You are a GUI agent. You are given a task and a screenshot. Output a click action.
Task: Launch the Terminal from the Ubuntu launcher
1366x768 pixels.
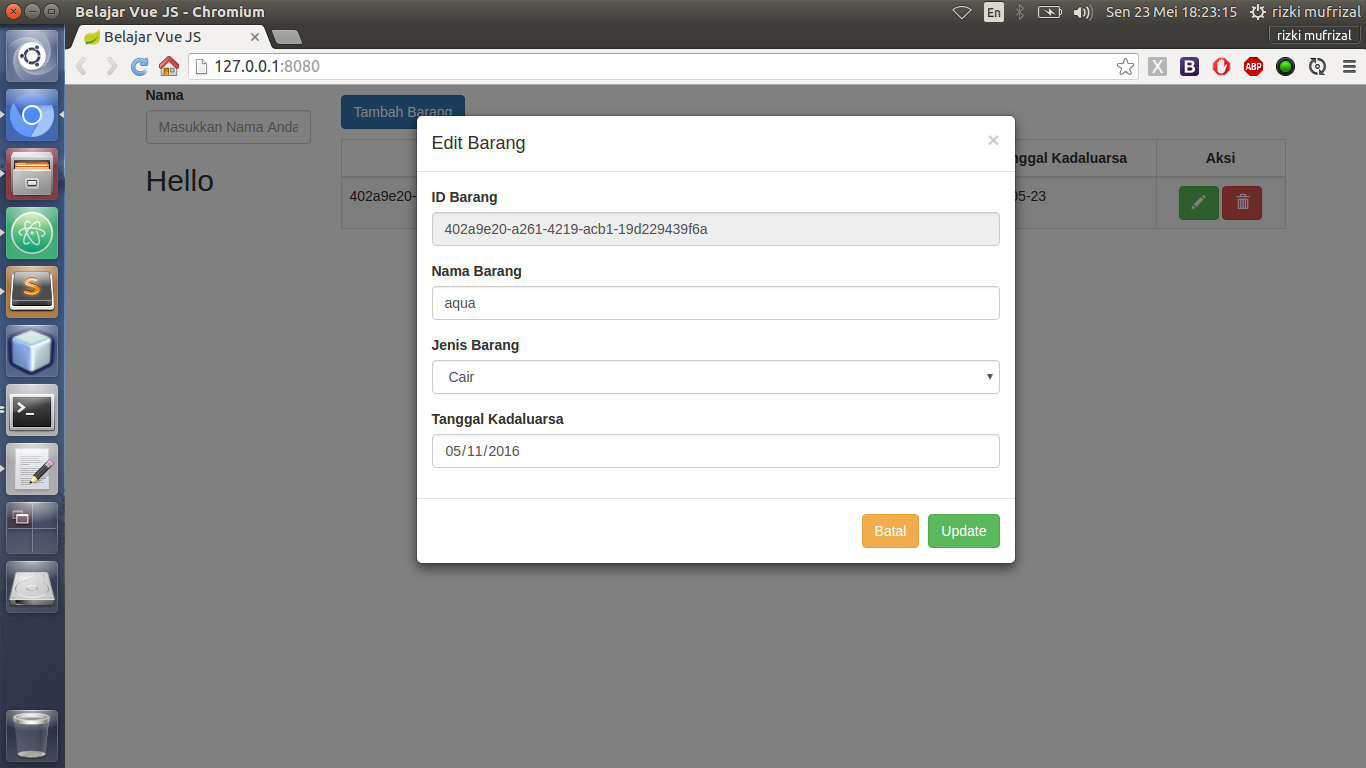pyautogui.click(x=32, y=410)
